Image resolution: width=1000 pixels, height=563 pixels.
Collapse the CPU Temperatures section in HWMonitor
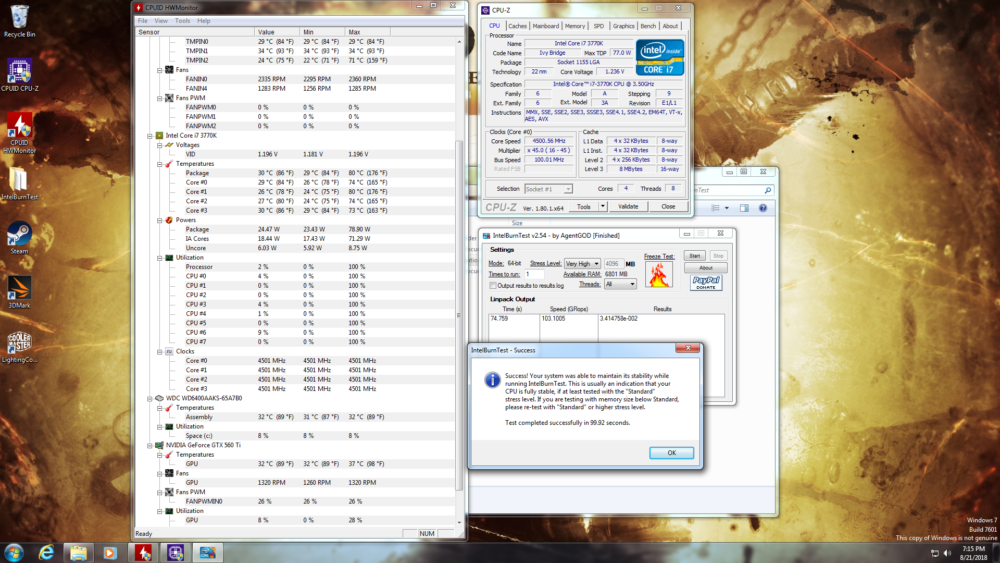coord(159,164)
